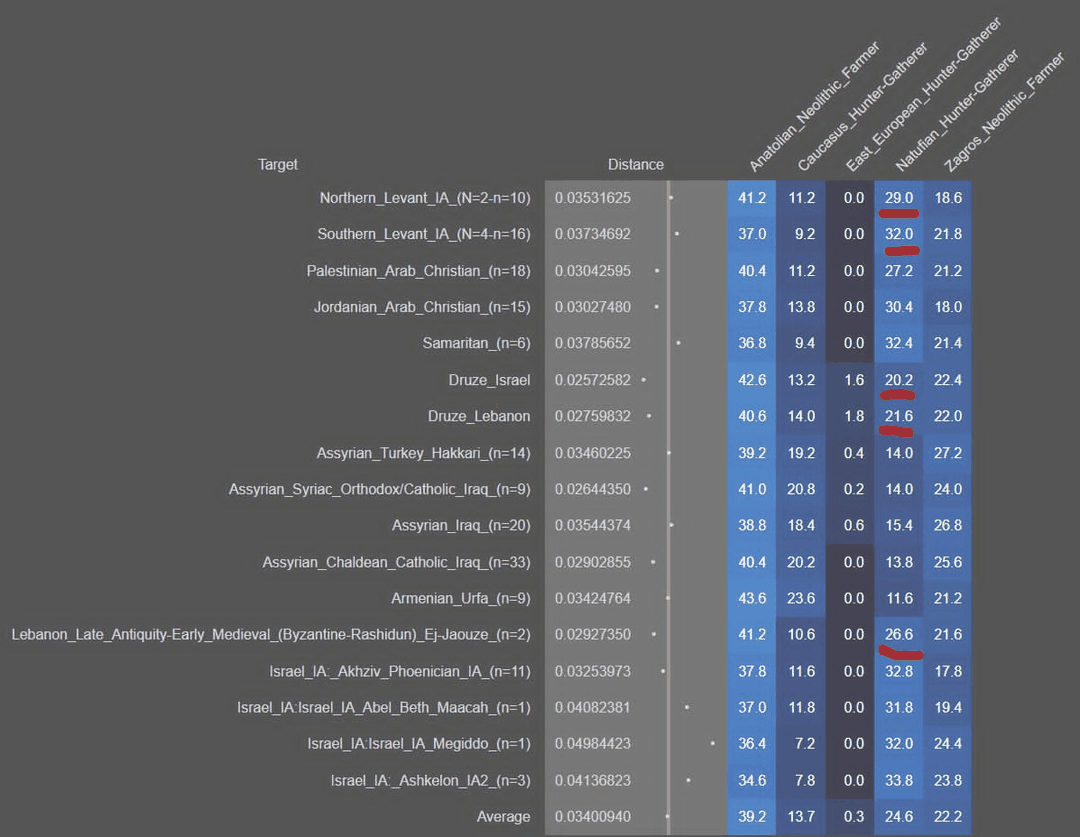The height and width of the screenshot is (837, 1080).
Task: Click Natufian value 21.6 for Druze_Lebanon
Action: click(x=899, y=416)
